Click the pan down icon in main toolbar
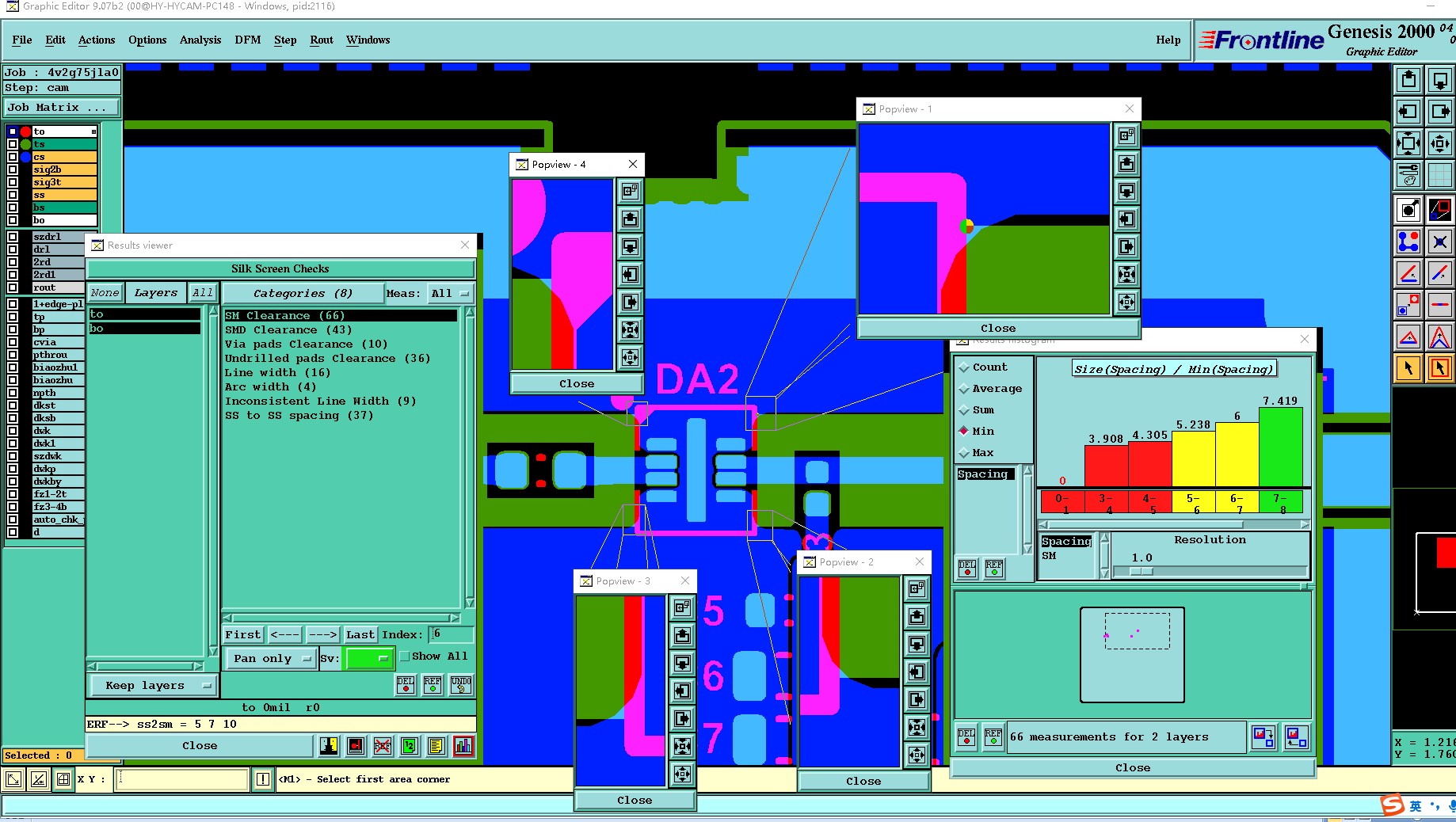Screen dimensions: 1456x822 pyautogui.click(x=1439, y=80)
